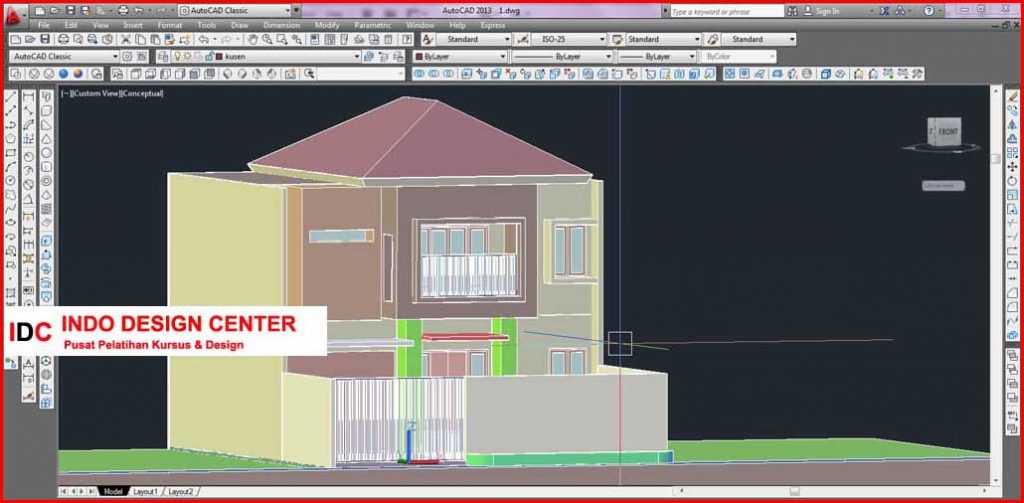Viewport: 1024px width, 503px height.
Task: Open the Text Style Standard dropdown
Action: [507, 39]
